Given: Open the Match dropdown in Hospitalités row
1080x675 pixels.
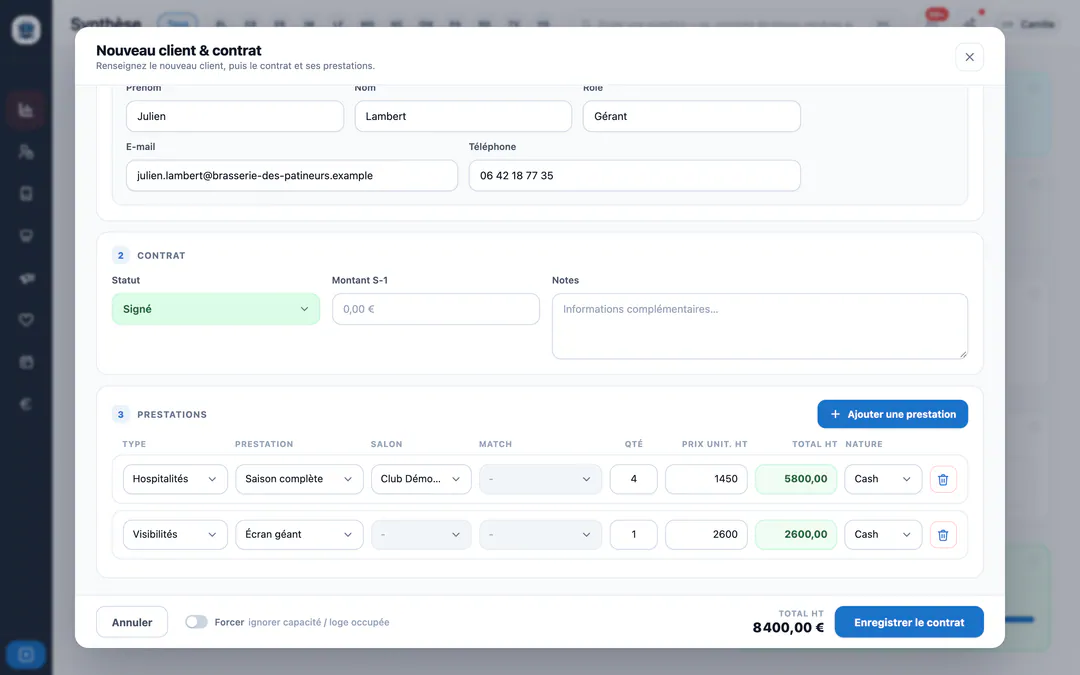Looking at the screenshot, I should coord(540,479).
